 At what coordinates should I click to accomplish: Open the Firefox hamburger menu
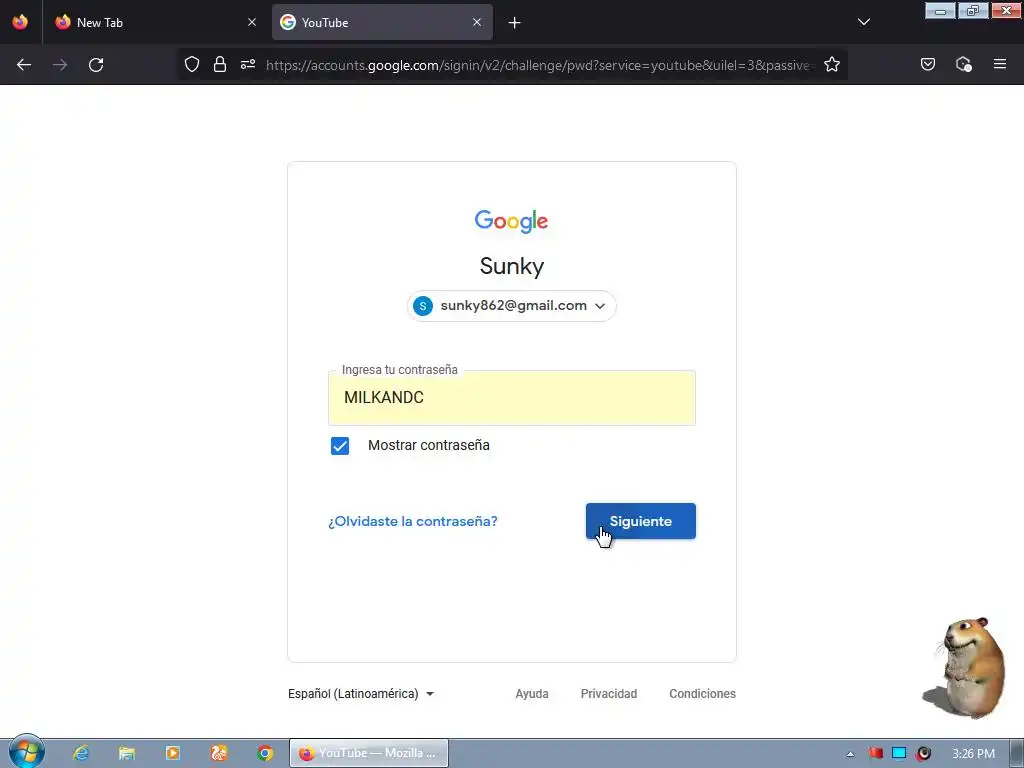click(1000, 64)
